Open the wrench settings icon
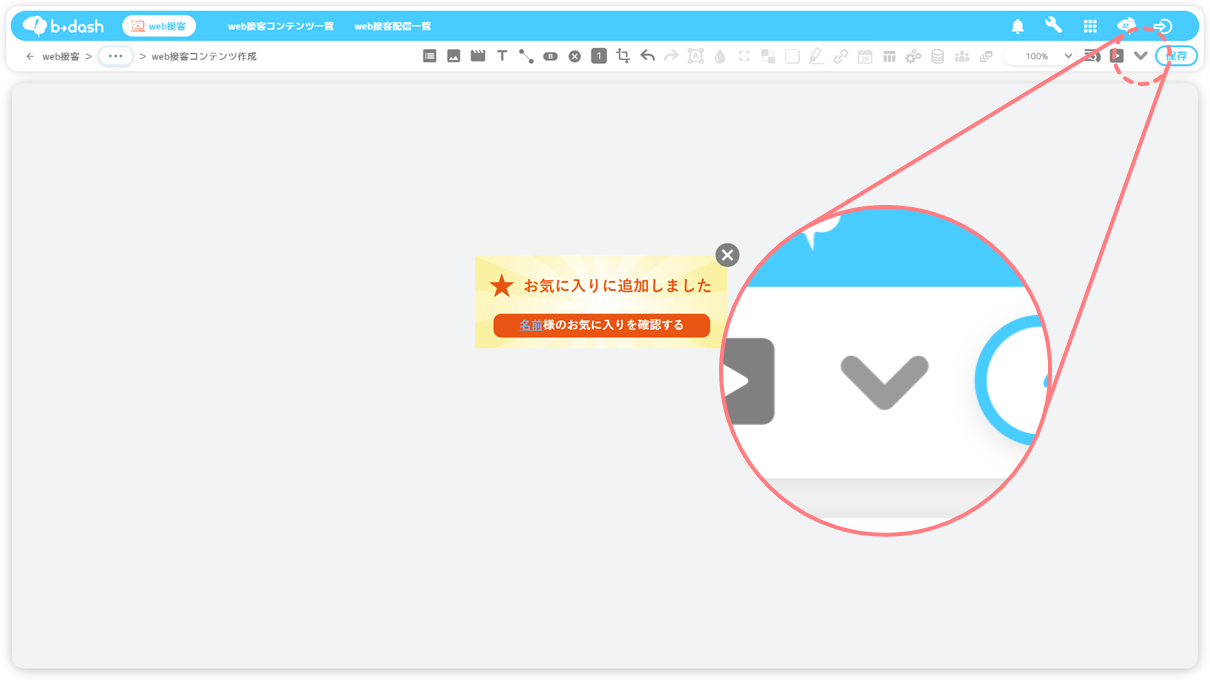The width and height of the screenshot is (1210, 680). pyautogui.click(x=1053, y=26)
